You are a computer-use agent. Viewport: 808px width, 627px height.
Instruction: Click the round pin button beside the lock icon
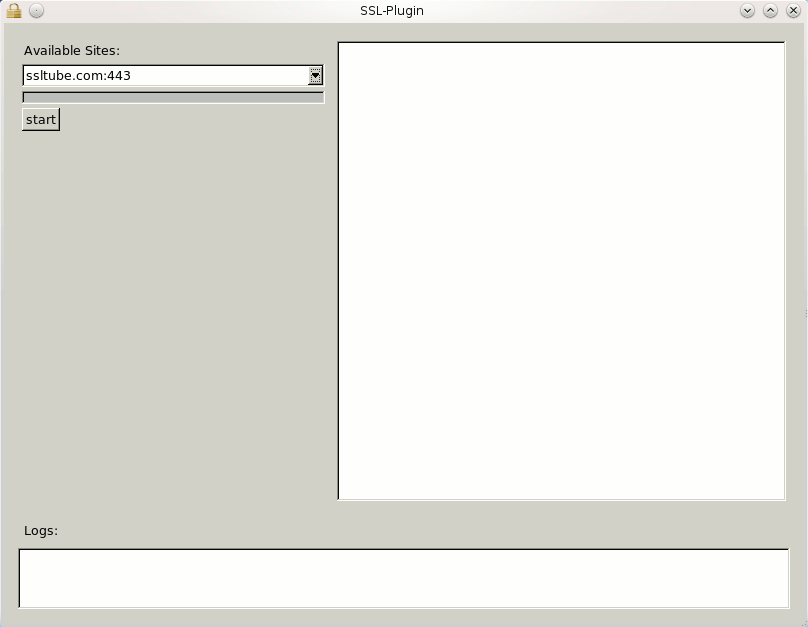36,11
